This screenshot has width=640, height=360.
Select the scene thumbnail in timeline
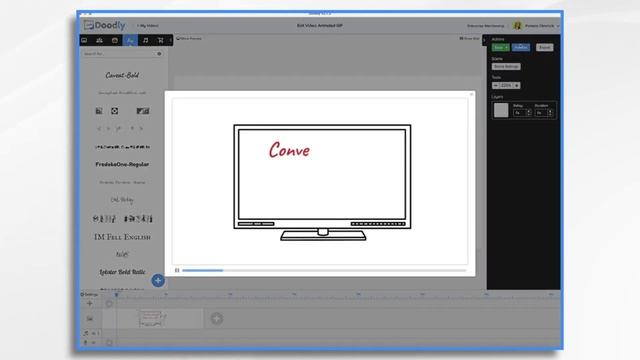[x=153, y=318]
